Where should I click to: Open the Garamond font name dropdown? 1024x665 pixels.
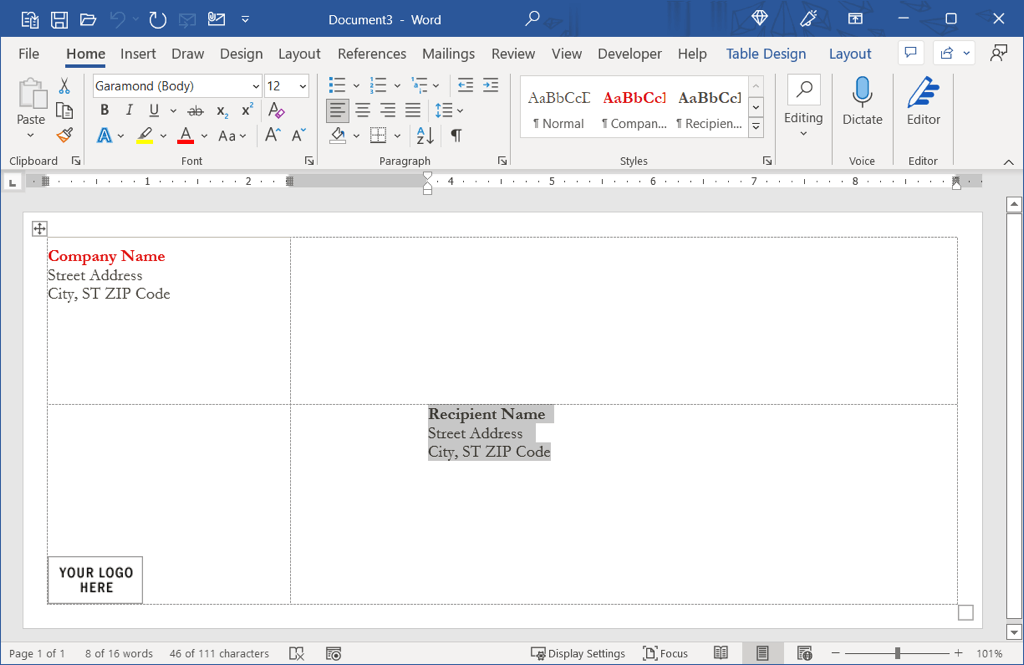[255, 85]
